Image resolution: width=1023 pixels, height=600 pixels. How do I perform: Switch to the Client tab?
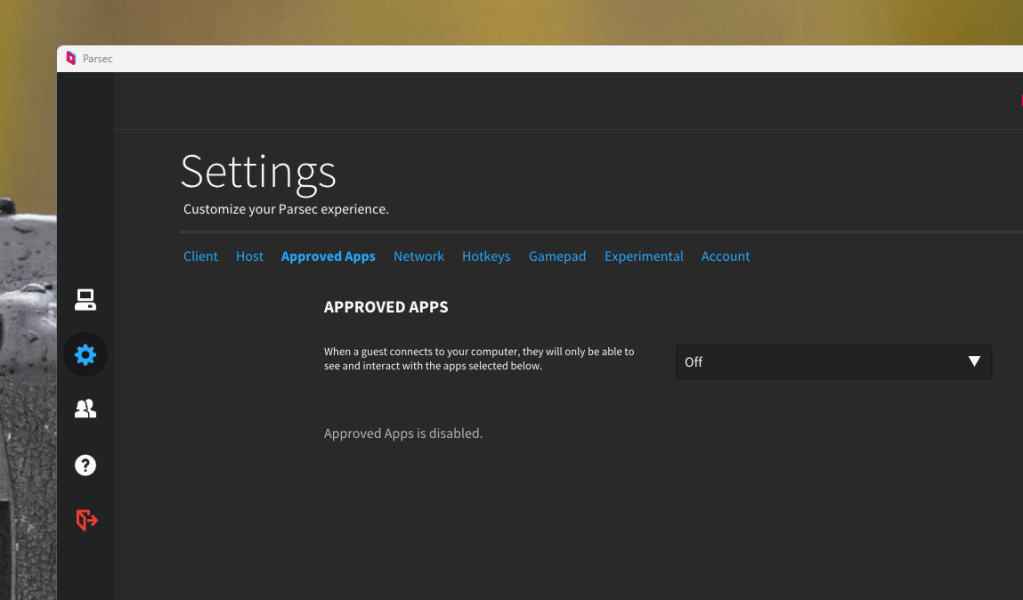(200, 256)
